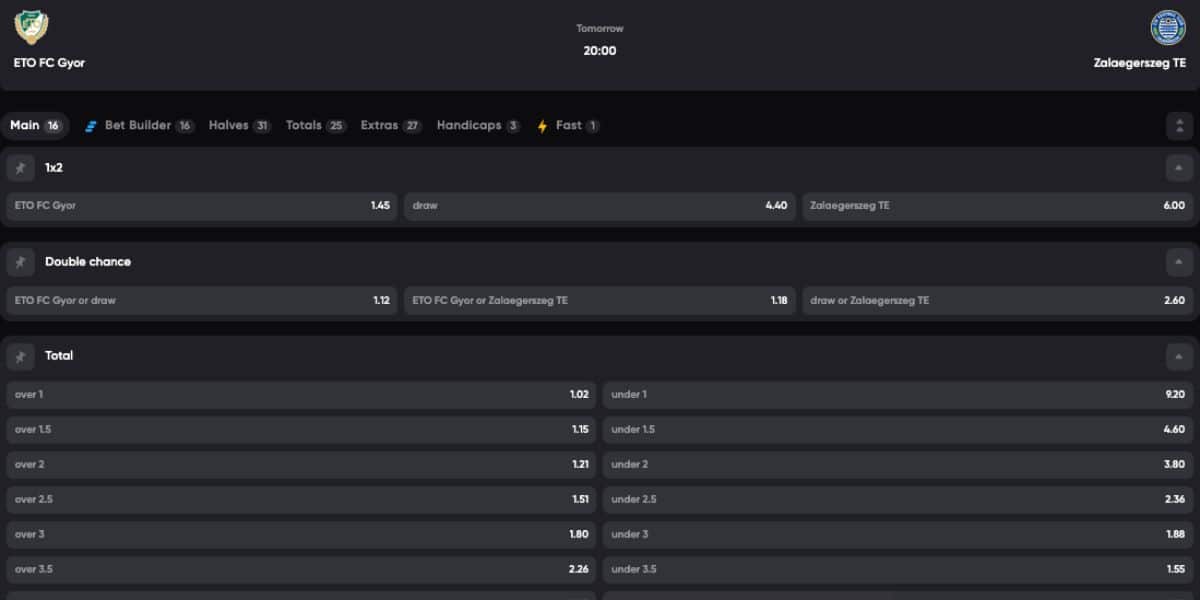
Task: Choose over 2.5 at 1.51
Action: point(301,499)
